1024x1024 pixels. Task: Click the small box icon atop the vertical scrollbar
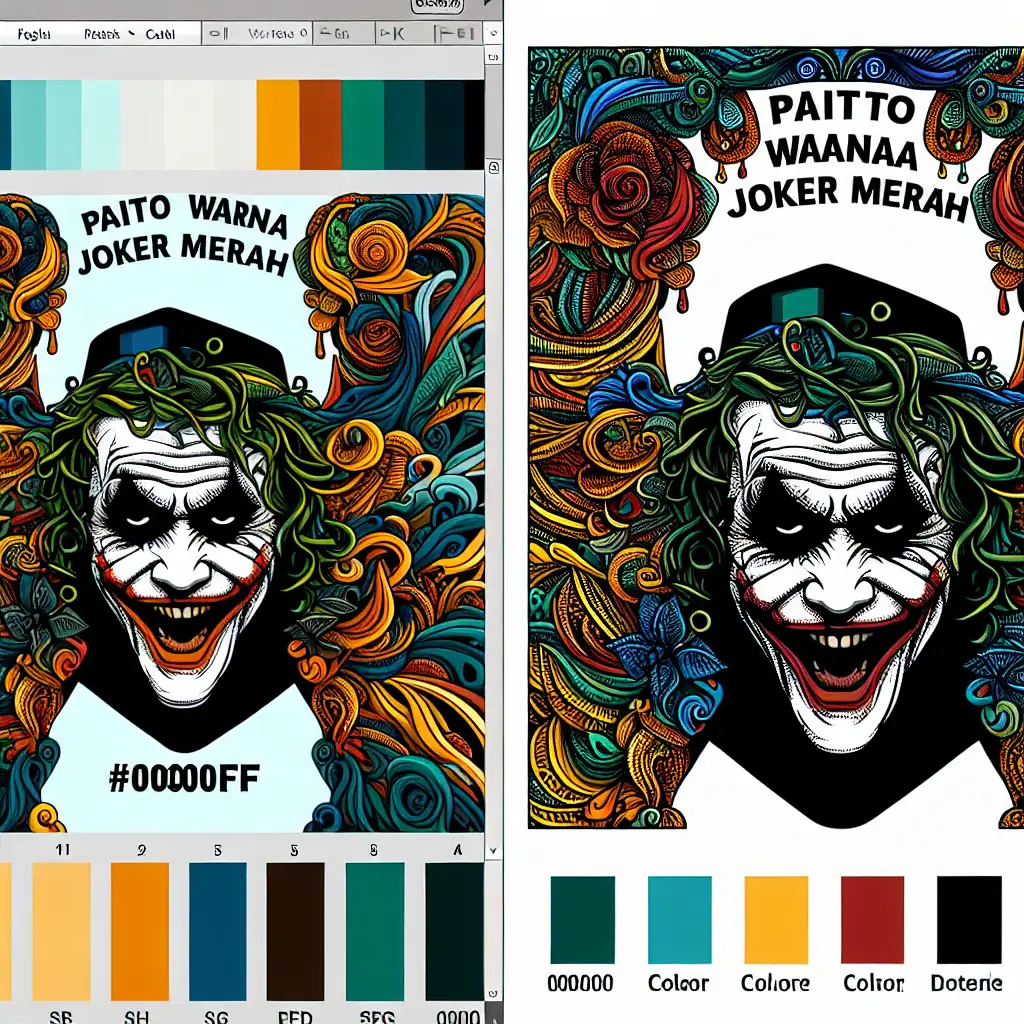point(493,57)
